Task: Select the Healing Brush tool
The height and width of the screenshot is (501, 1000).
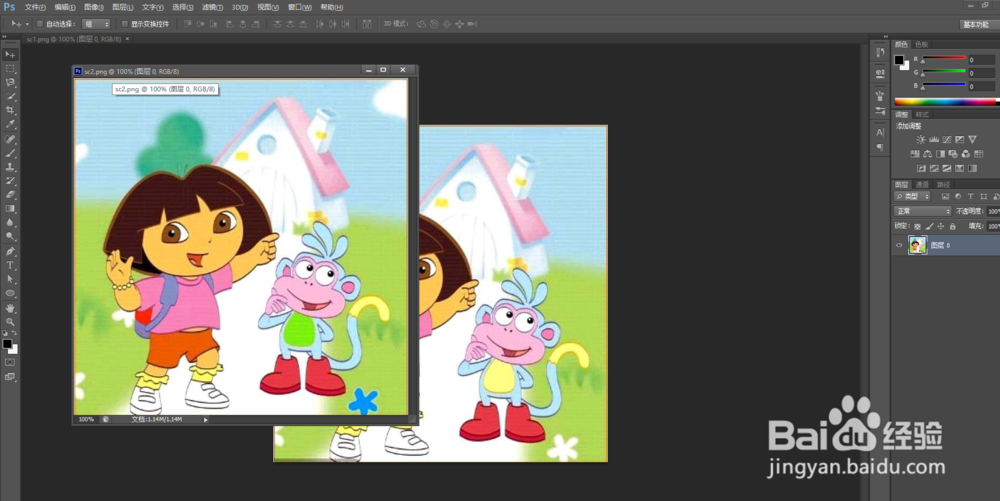Action: 10,139
